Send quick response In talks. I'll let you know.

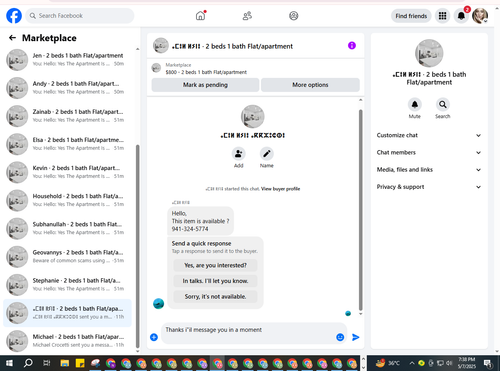215,281
